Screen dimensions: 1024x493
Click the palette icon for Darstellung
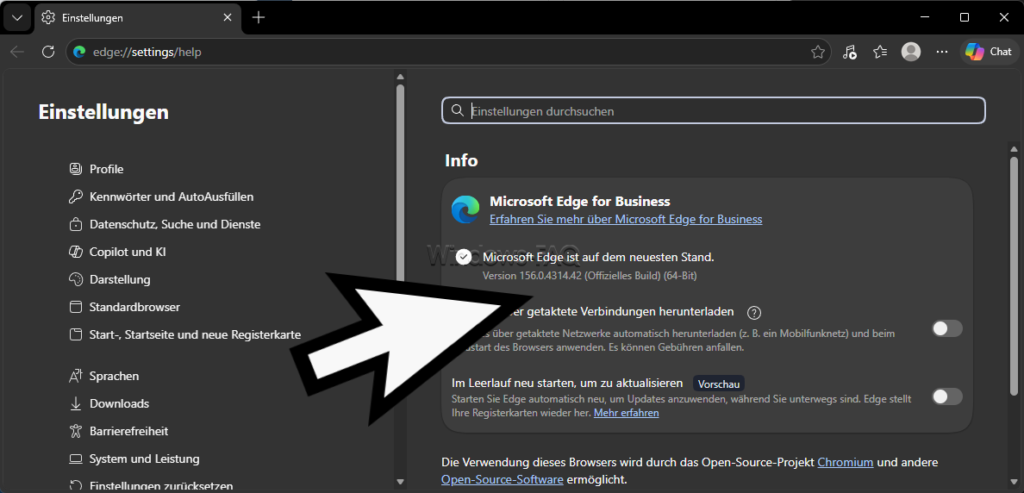76,279
